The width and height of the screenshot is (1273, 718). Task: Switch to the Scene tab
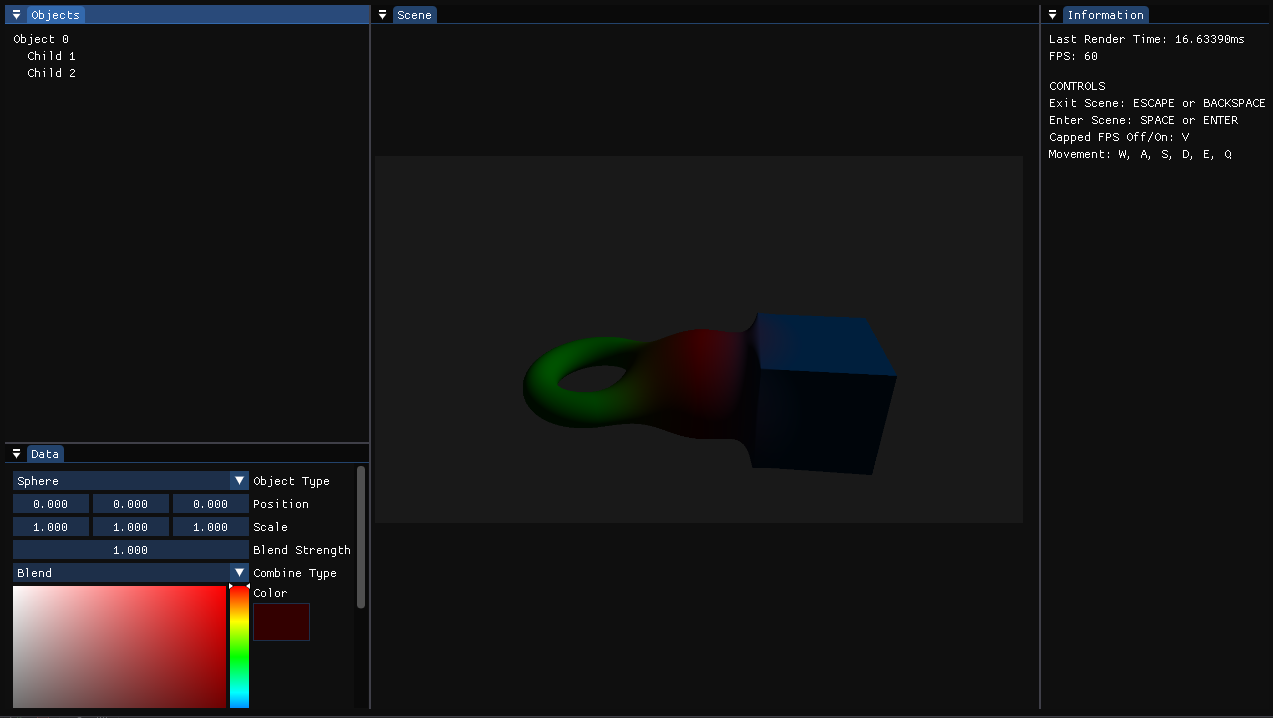click(413, 14)
